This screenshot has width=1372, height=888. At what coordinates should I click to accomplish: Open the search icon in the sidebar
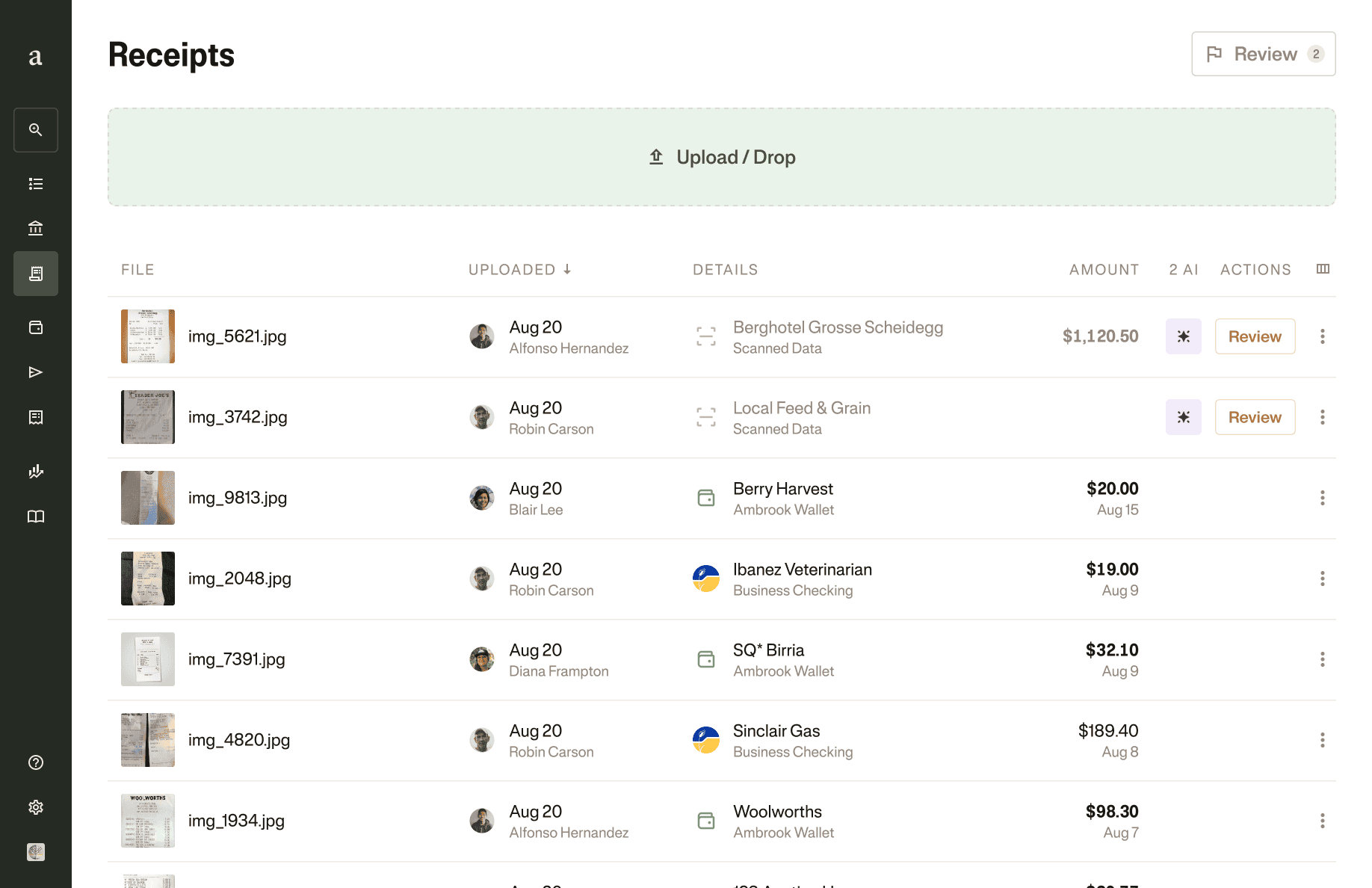36,130
